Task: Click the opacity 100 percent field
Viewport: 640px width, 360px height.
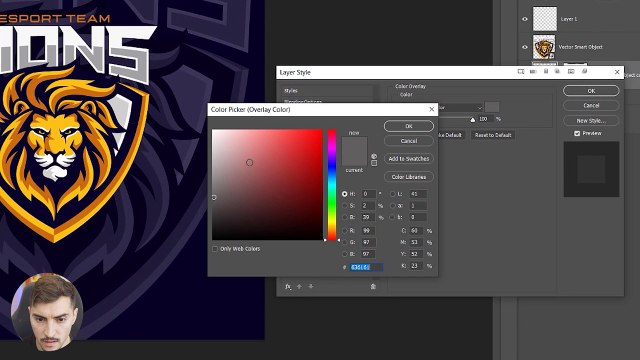Action: click(x=485, y=119)
